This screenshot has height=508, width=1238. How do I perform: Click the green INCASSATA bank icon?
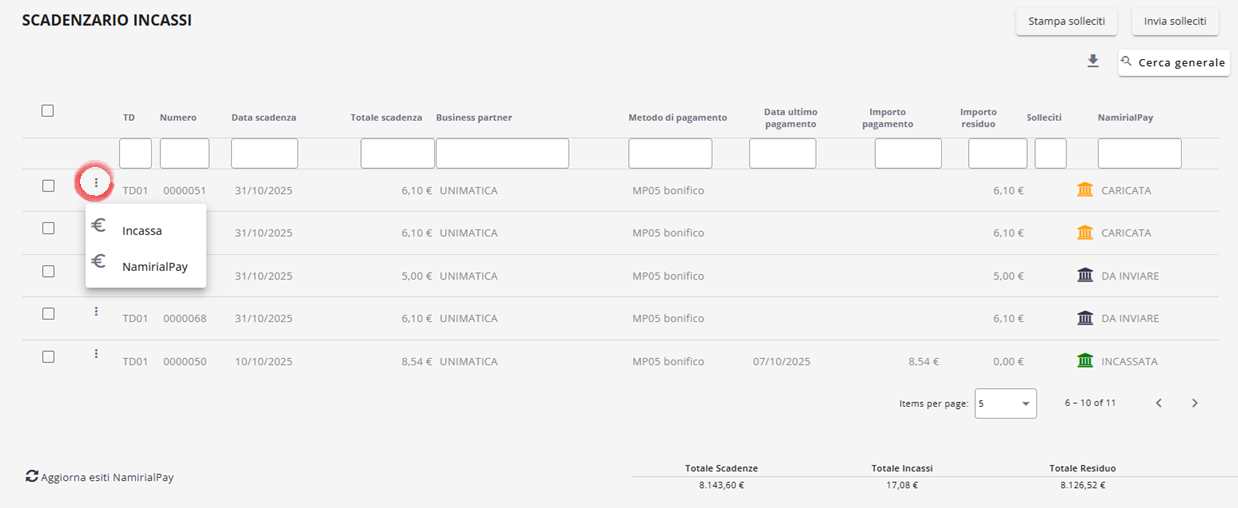coord(1085,361)
